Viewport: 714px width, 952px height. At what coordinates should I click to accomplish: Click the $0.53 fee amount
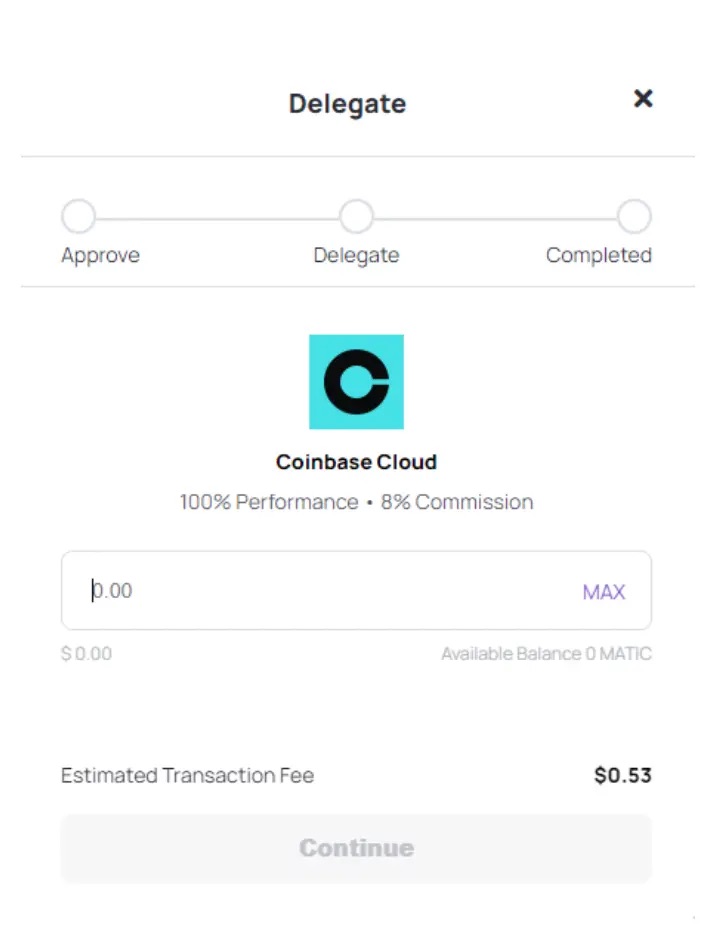622,775
